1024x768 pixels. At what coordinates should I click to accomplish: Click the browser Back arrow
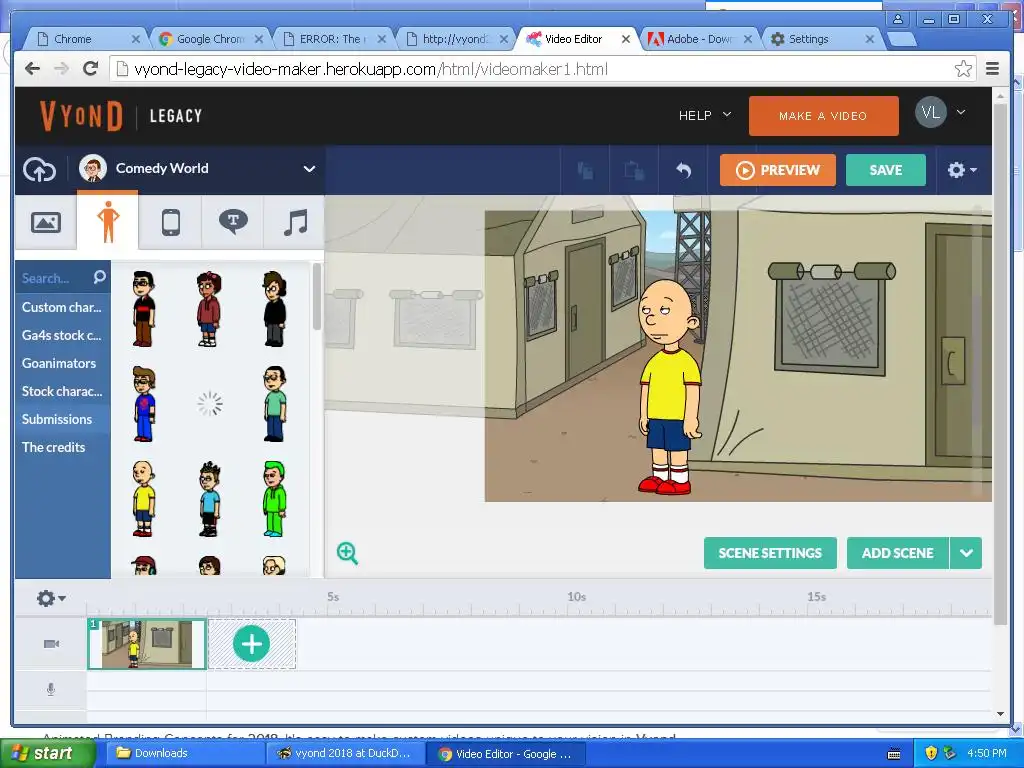click(32, 69)
